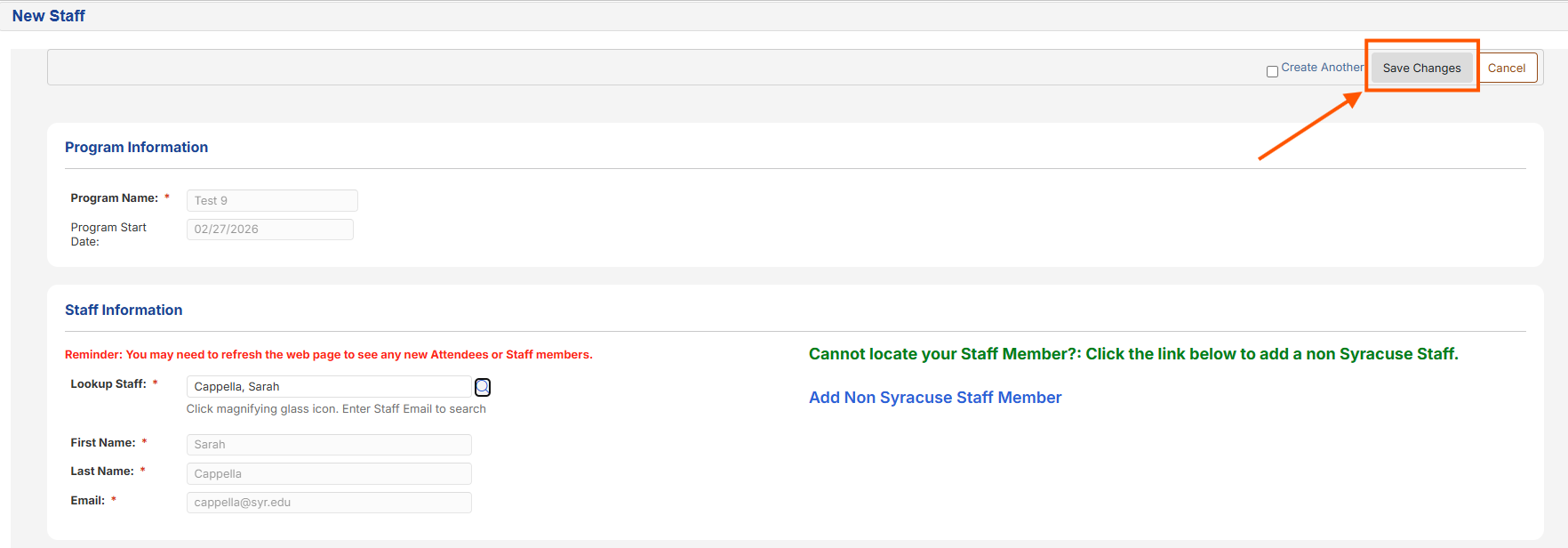Cancel the new staff form
1568x548 pixels.
[x=1506, y=68]
